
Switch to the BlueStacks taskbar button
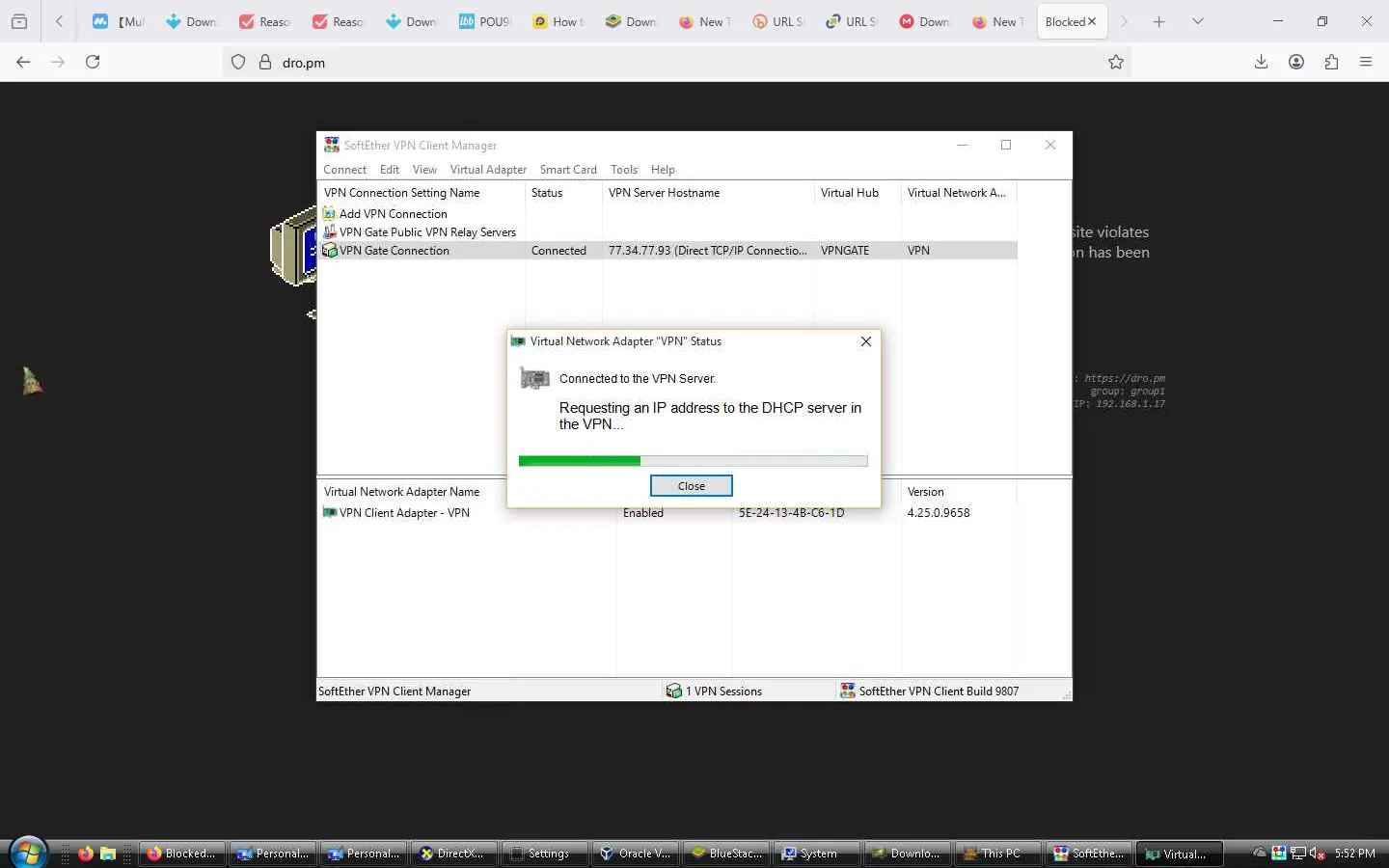click(x=726, y=854)
